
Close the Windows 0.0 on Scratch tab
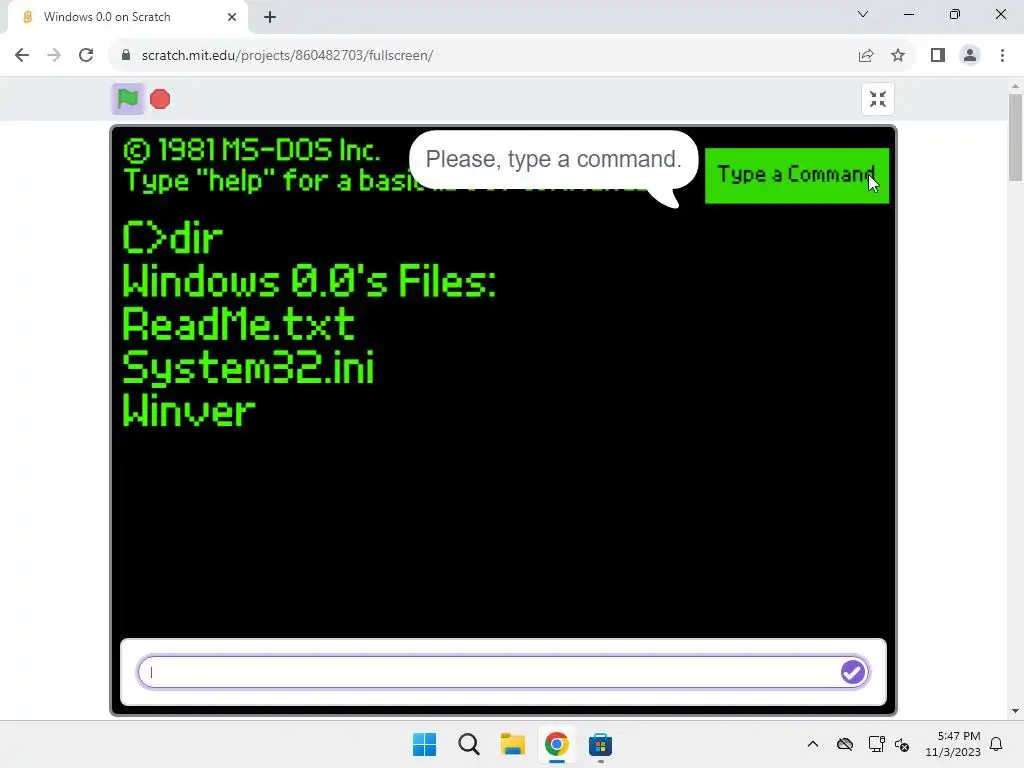[x=232, y=17]
